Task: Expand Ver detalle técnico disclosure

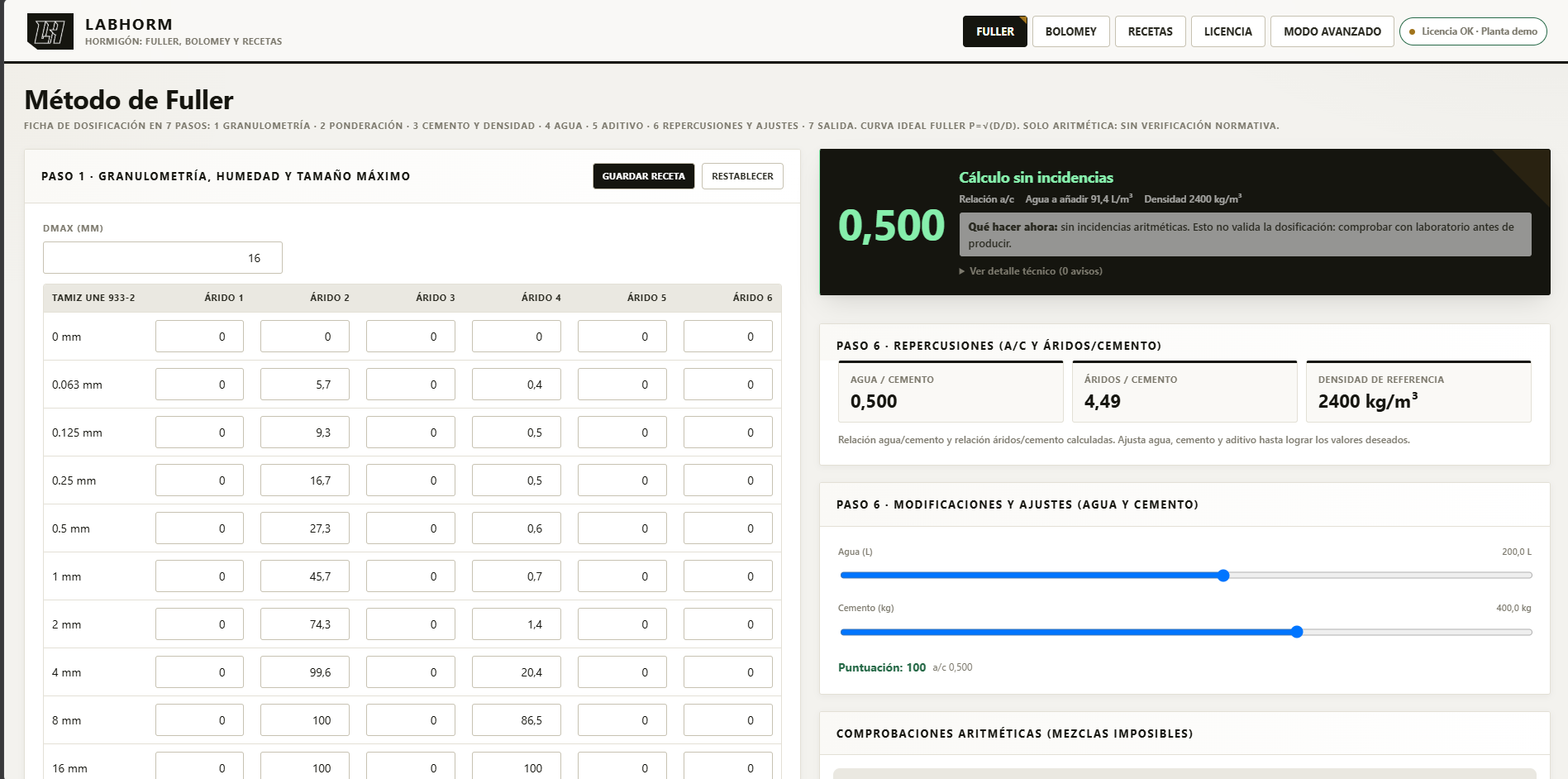Action: 1031,271
